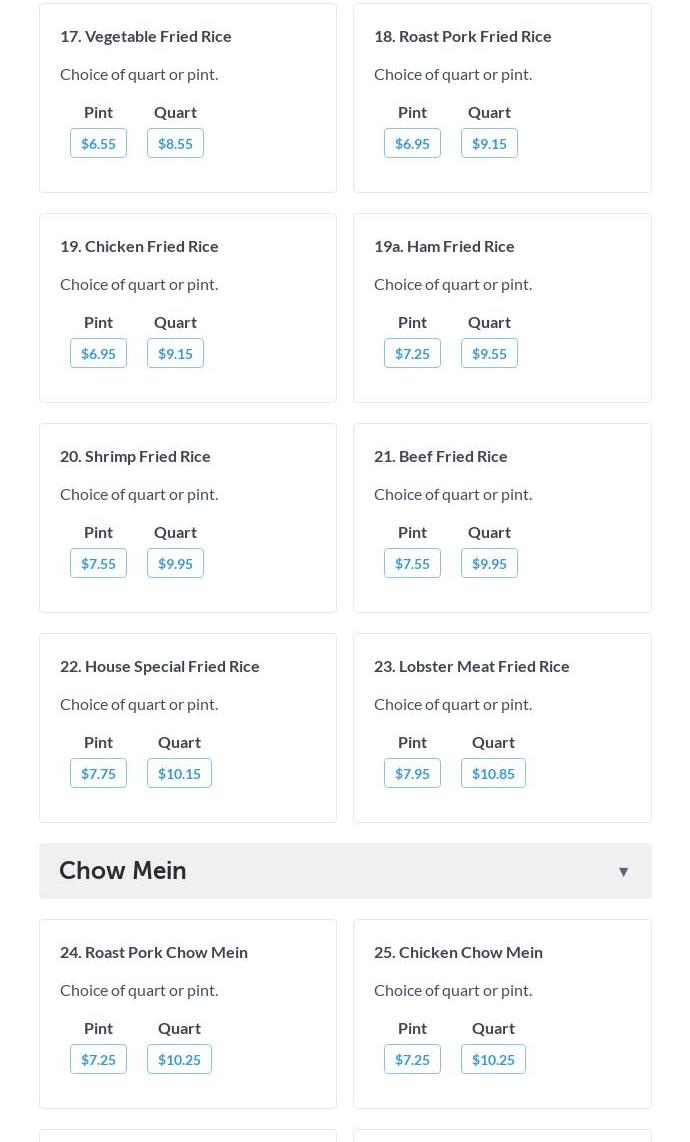
Task: Choose Pint $6.95 Roast Pork Fried Rice
Action: (412, 143)
